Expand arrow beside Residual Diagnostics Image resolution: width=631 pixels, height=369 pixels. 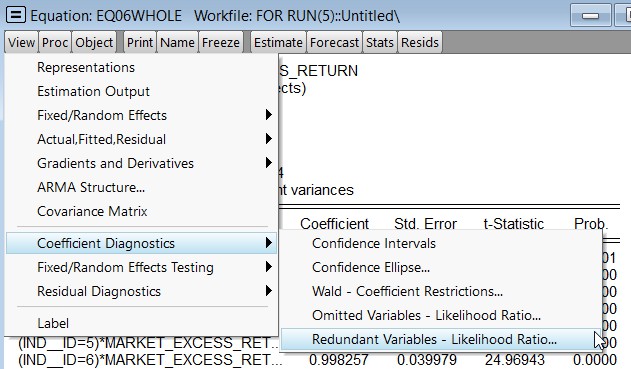click(x=269, y=291)
